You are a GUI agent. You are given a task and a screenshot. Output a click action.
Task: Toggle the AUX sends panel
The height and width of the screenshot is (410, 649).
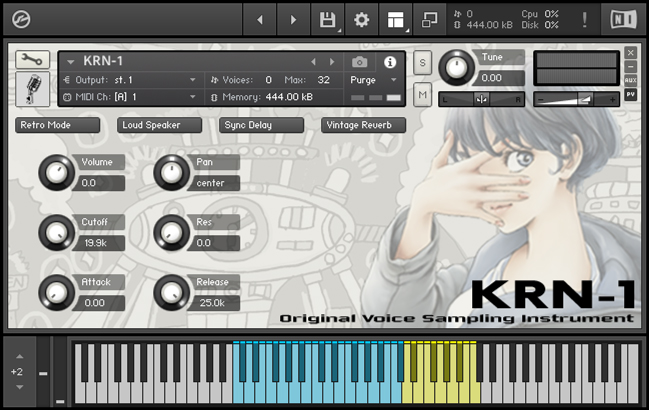tap(630, 80)
